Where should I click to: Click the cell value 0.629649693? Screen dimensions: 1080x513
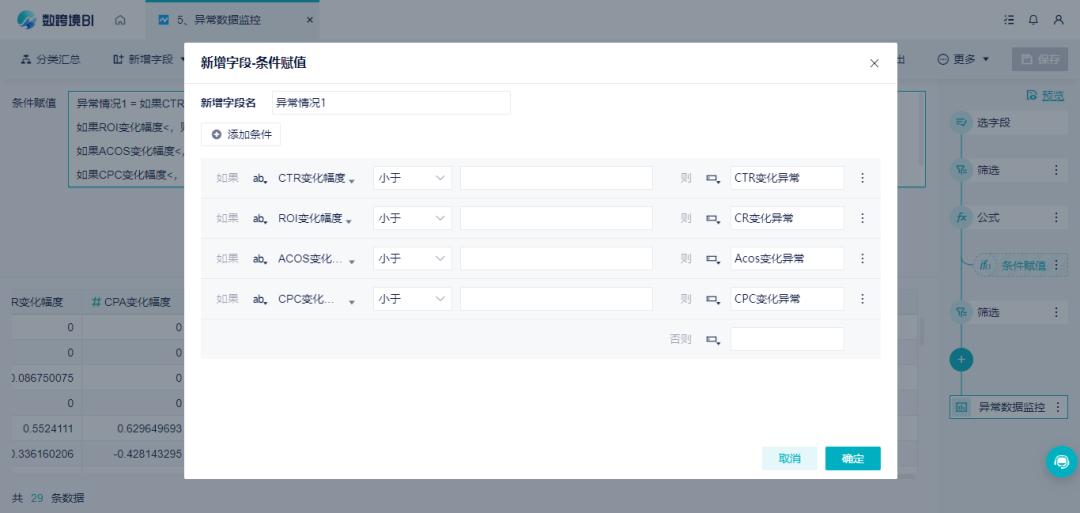(149, 429)
